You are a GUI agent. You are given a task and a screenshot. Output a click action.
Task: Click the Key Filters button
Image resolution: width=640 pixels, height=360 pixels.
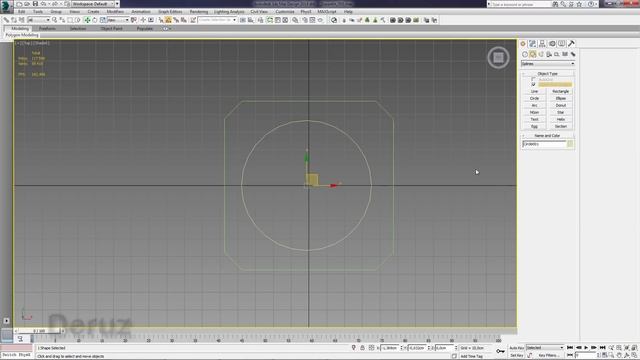(548, 356)
